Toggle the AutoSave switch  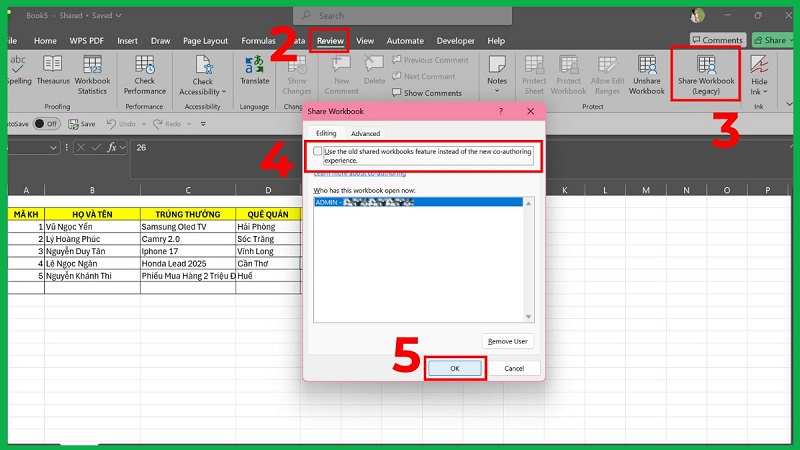pyautogui.click(x=45, y=124)
